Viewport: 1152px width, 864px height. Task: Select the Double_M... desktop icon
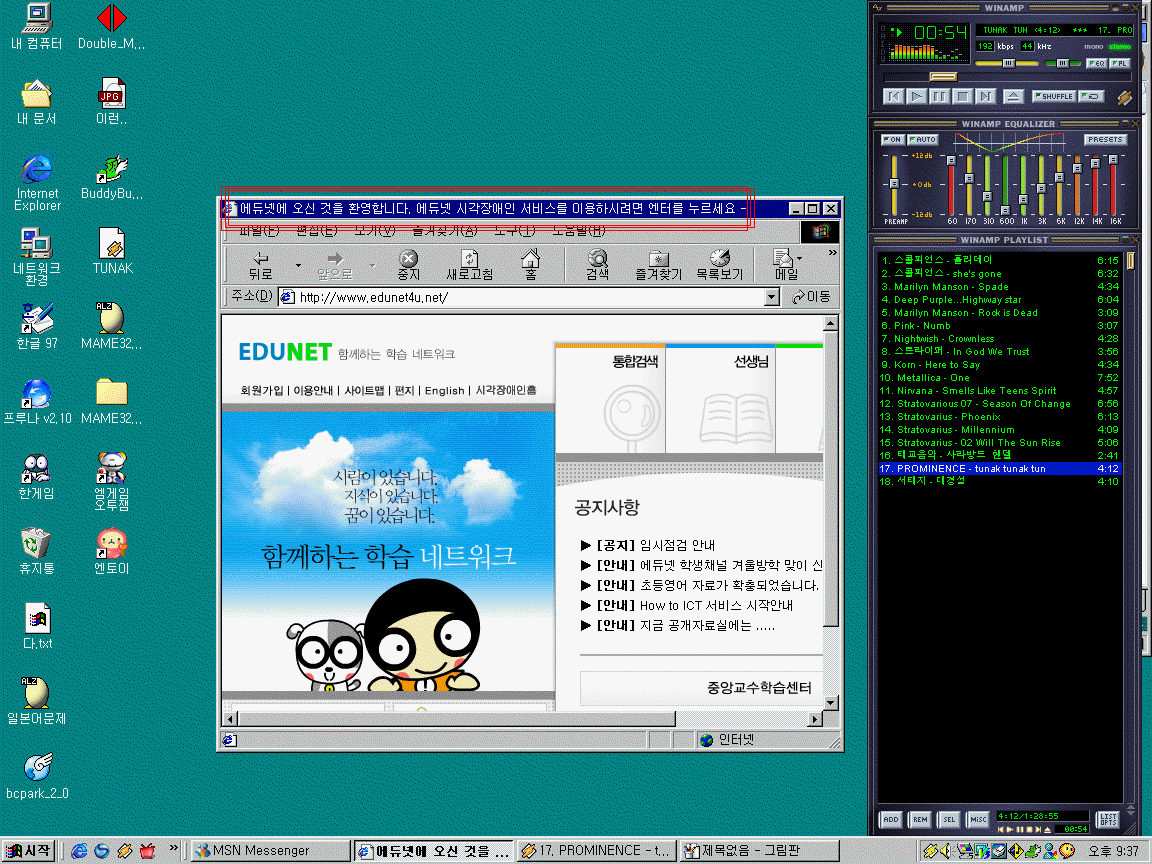[x=112, y=26]
